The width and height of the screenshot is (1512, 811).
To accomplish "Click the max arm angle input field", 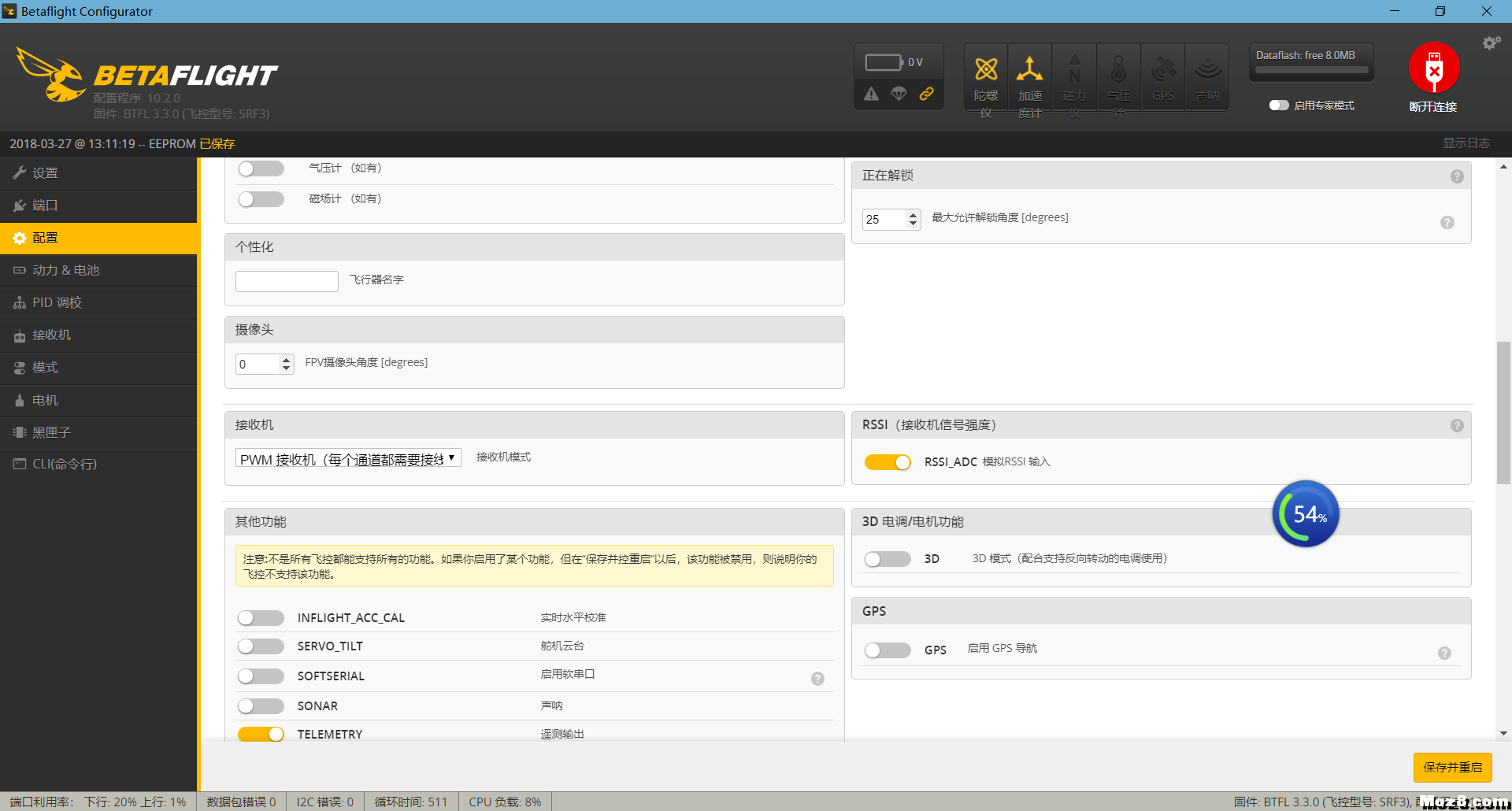I will pos(885,220).
